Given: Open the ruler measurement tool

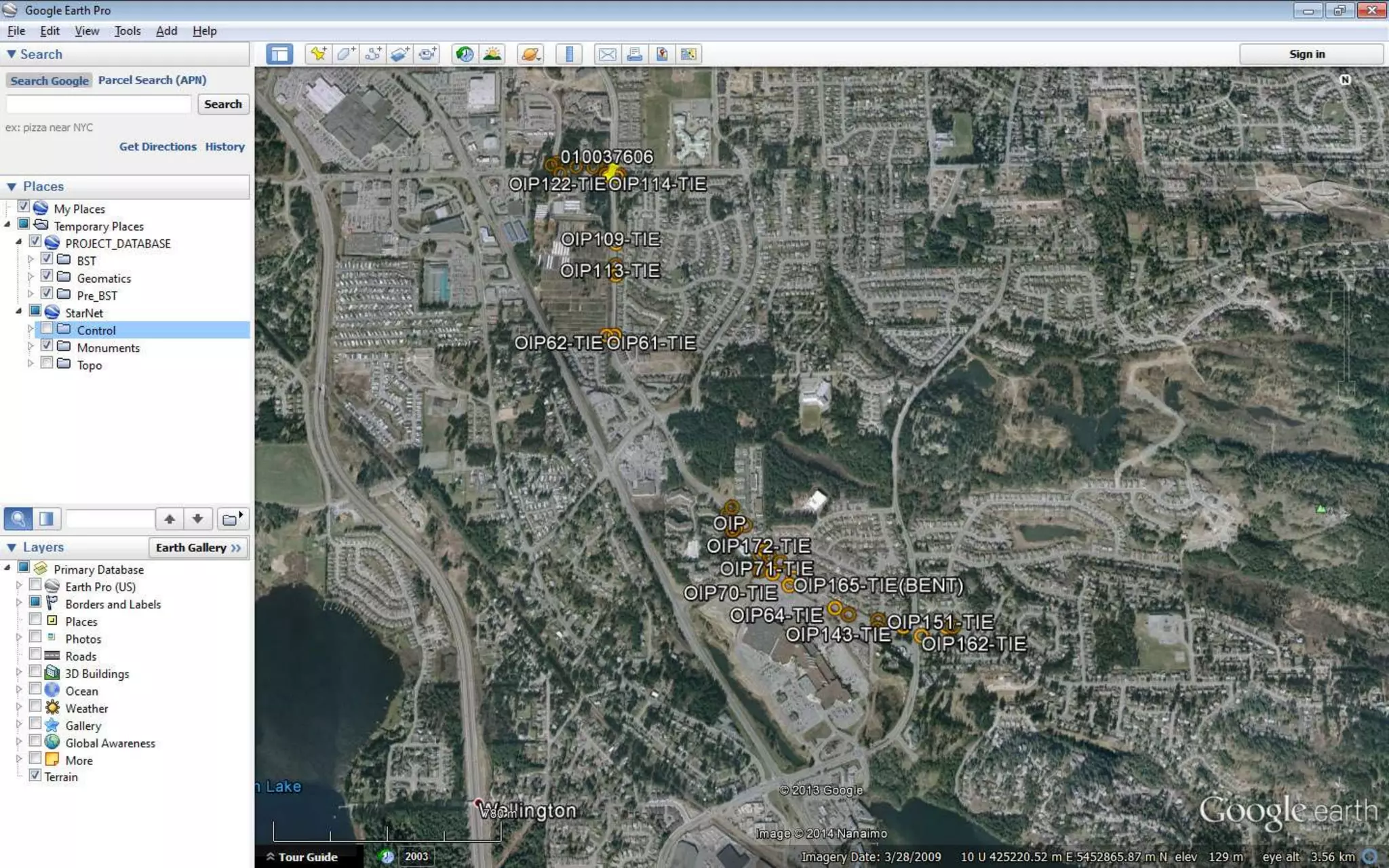Looking at the screenshot, I should [569, 54].
